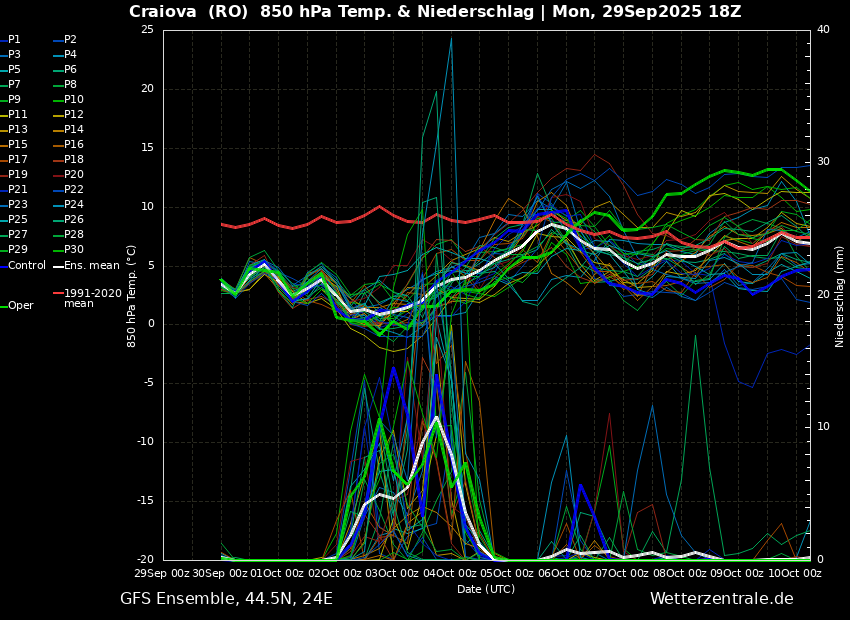850x620 pixels.
Task: Click the Date (UTC) axis label
Action: coord(486,589)
